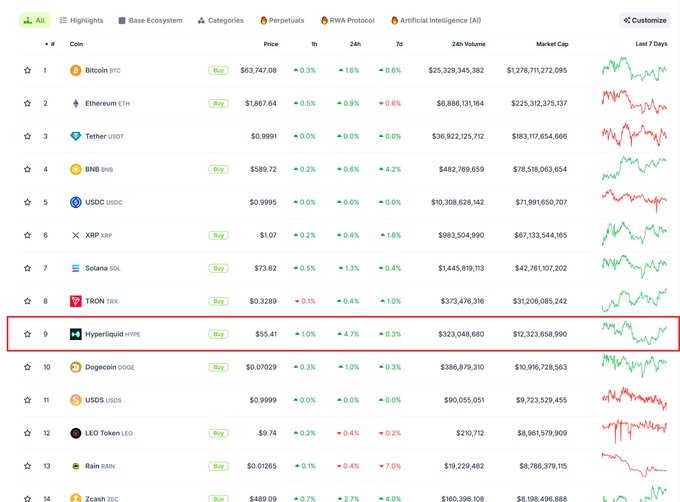The height and width of the screenshot is (502, 680).
Task: Click the XRP cross logo
Action: [75, 235]
